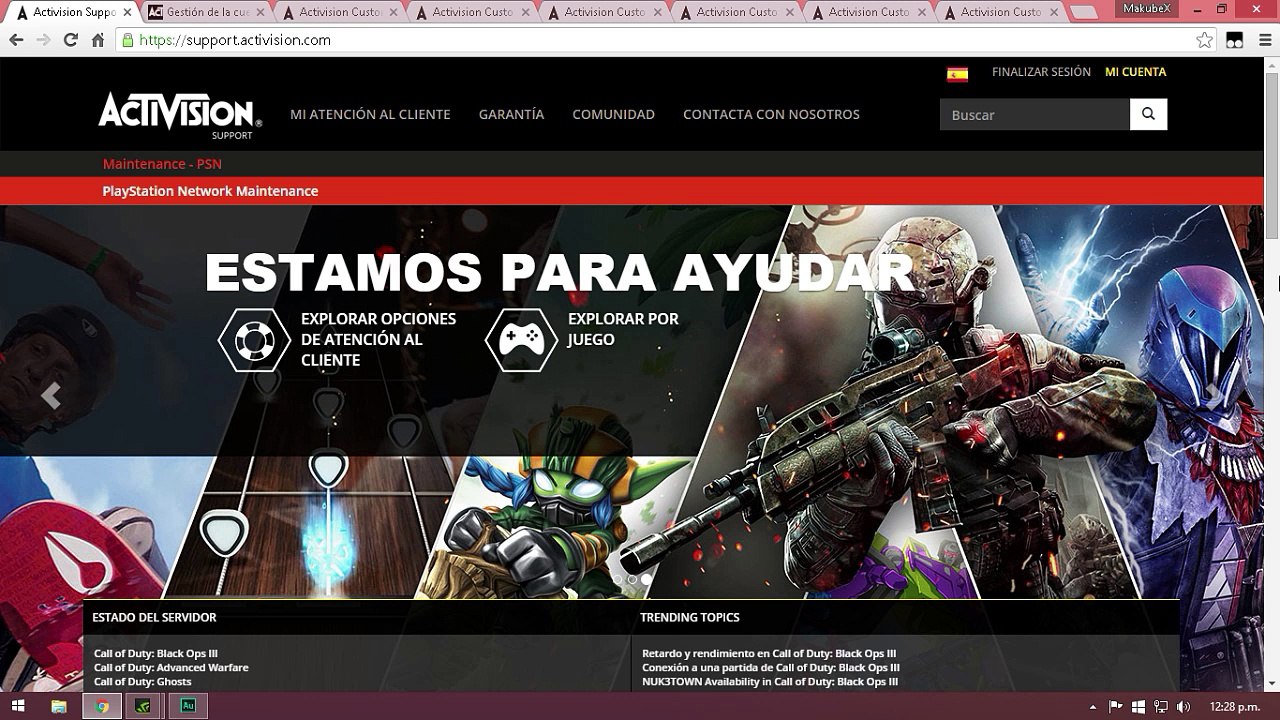Viewport: 1280px width, 720px height.
Task: Show the previous carousel slide arrow
Action: point(51,396)
